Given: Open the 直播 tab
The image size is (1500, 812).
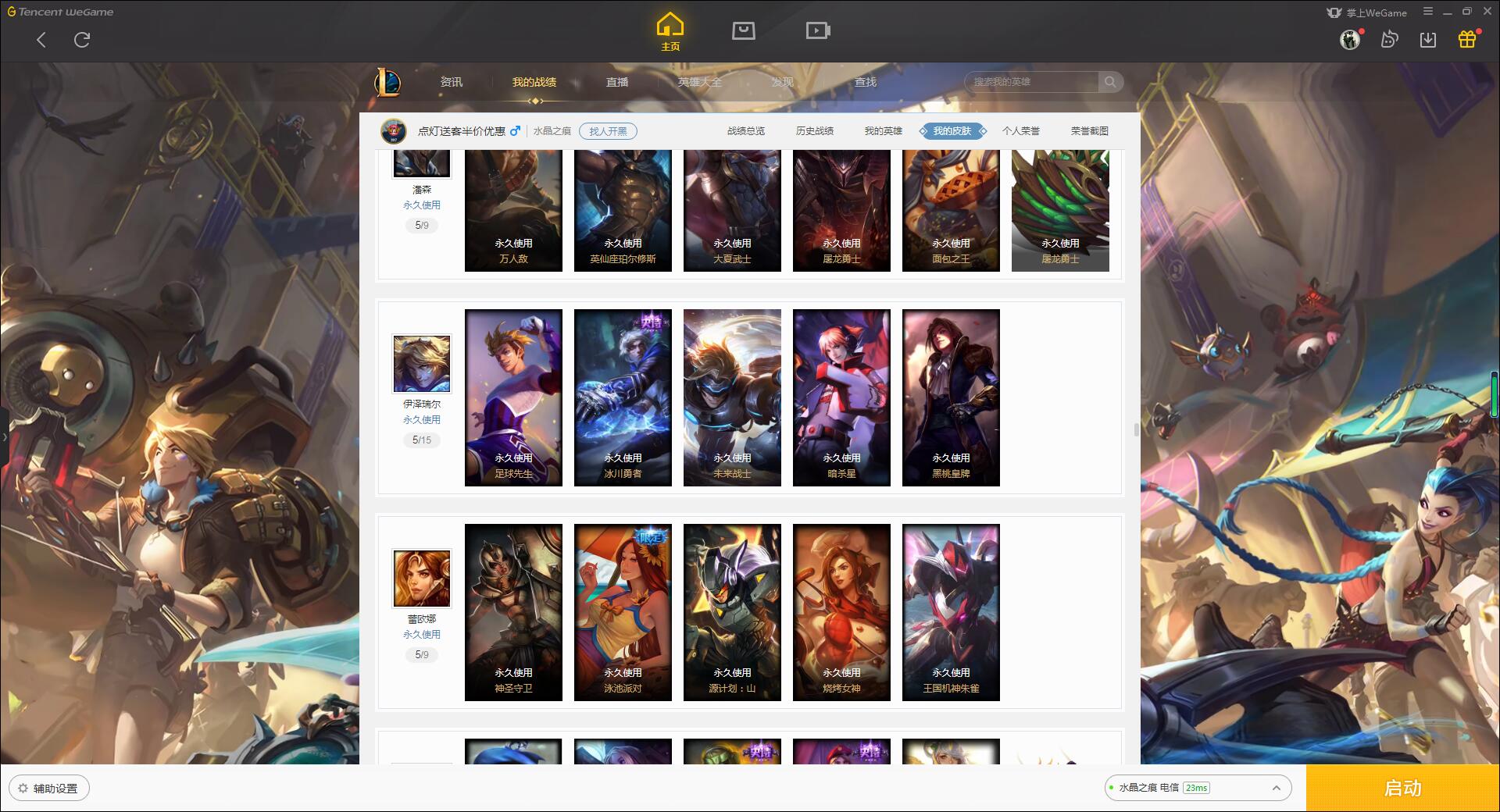Looking at the screenshot, I should (x=617, y=82).
